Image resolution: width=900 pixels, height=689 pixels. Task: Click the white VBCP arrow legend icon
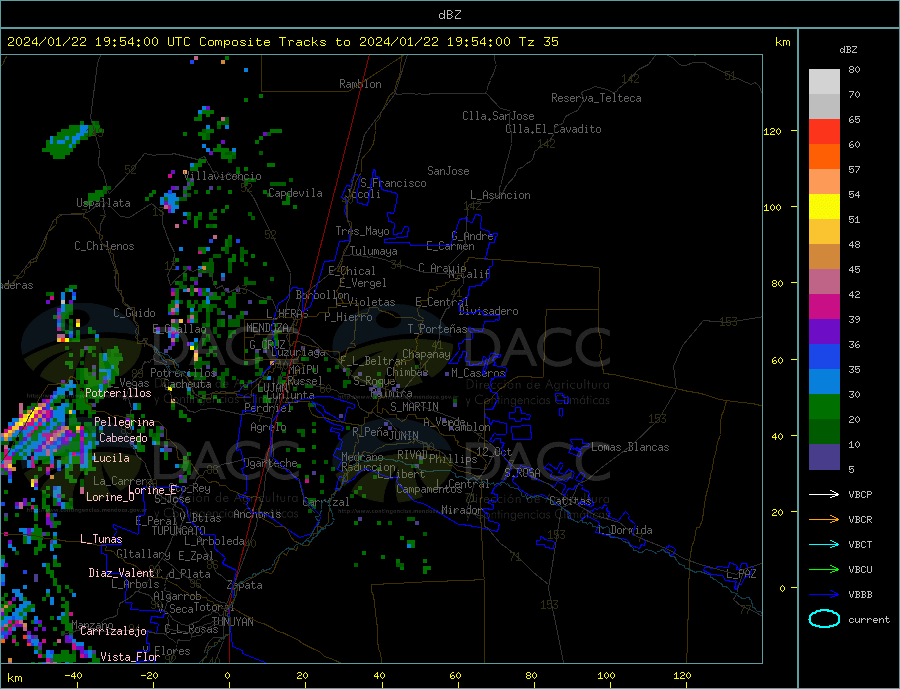(x=824, y=494)
